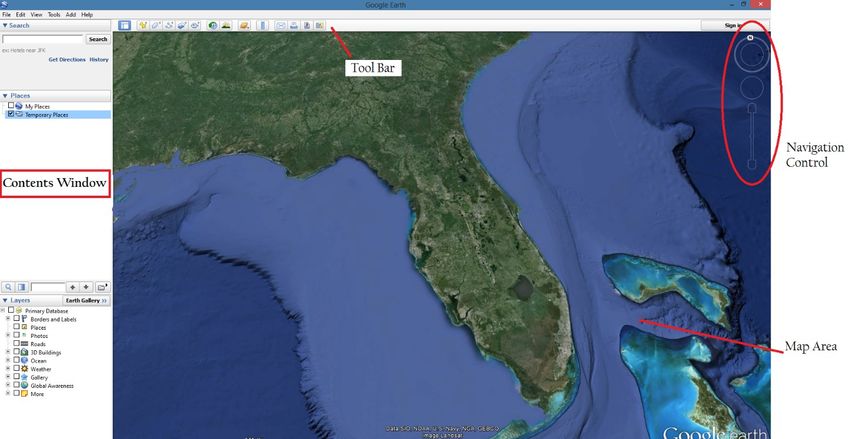Viewport: 850px width, 439px height.
Task: Expand the Weather tree node
Action: tap(8, 369)
